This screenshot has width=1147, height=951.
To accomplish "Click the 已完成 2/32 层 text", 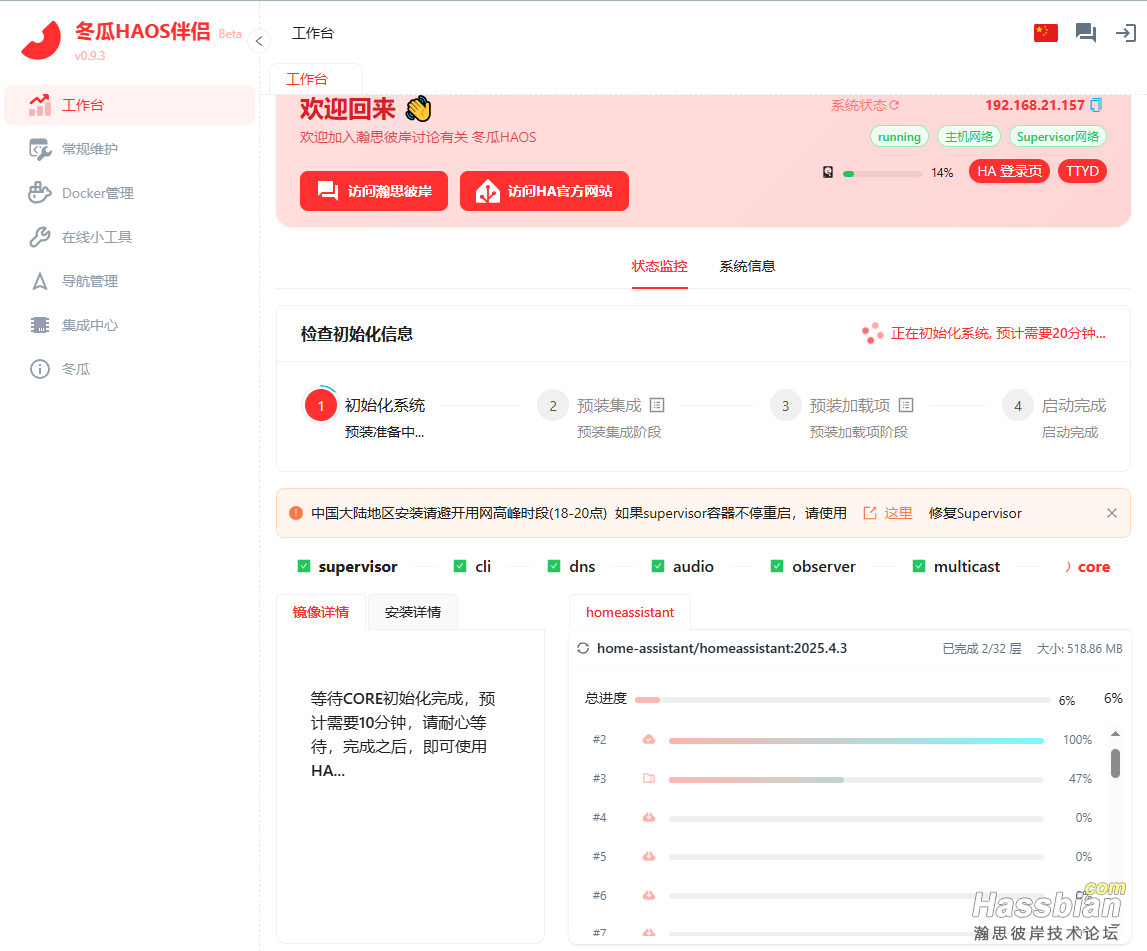I will click(982, 649).
